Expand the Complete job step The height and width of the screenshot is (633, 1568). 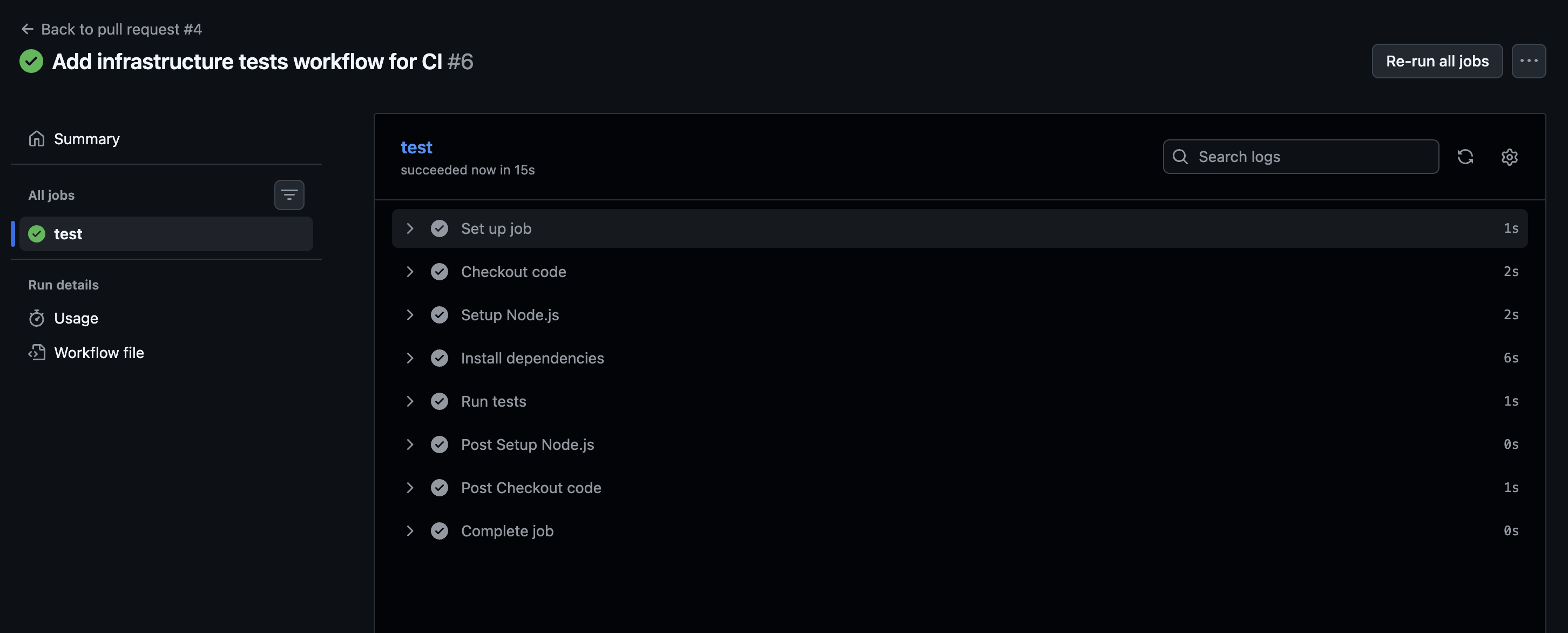(x=410, y=531)
